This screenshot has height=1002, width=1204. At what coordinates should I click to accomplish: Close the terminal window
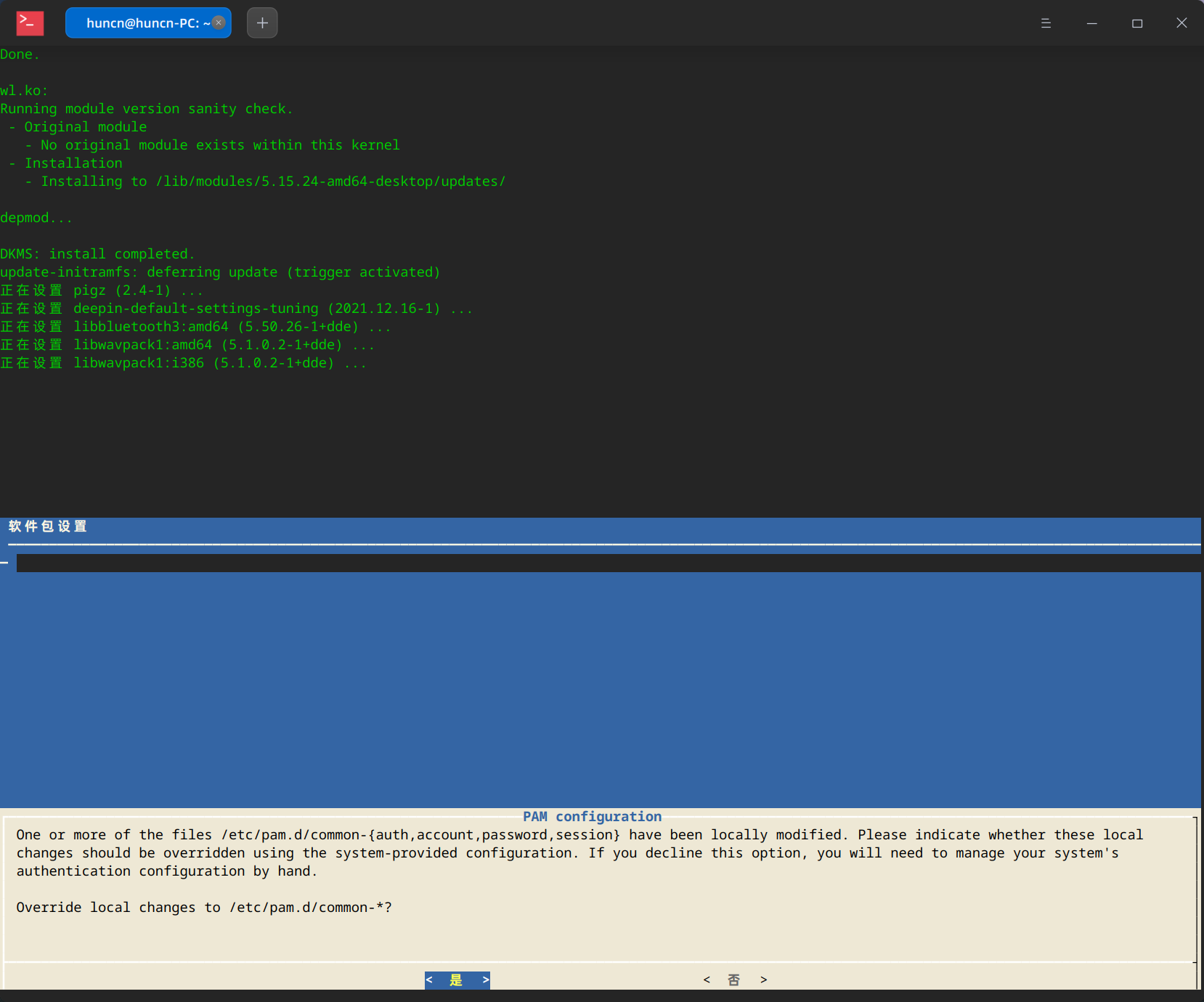(x=1181, y=23)
